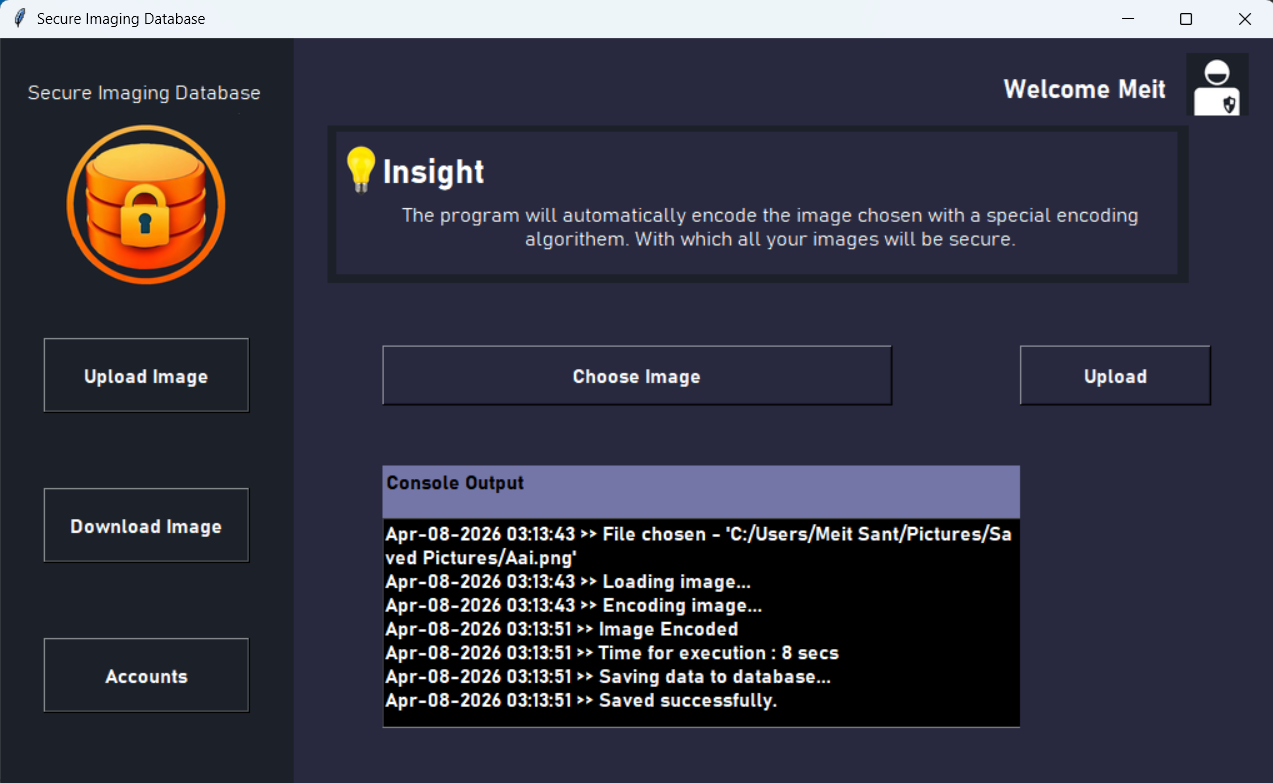Click the user profile avatar icon

pos(1217,85)
